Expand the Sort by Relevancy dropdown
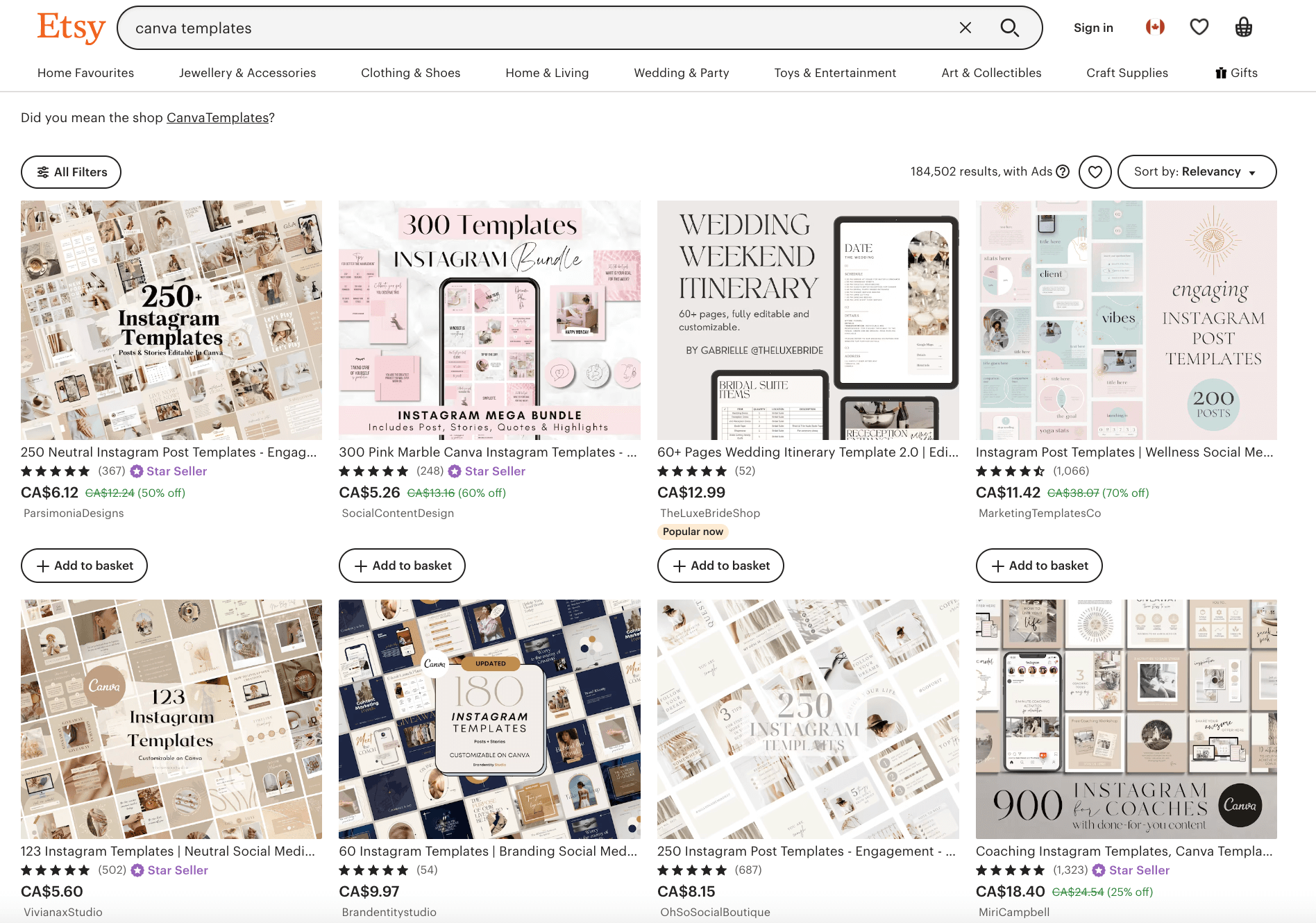Image resolution: width=1316 pixels, height=923 pixels. 1197,172
